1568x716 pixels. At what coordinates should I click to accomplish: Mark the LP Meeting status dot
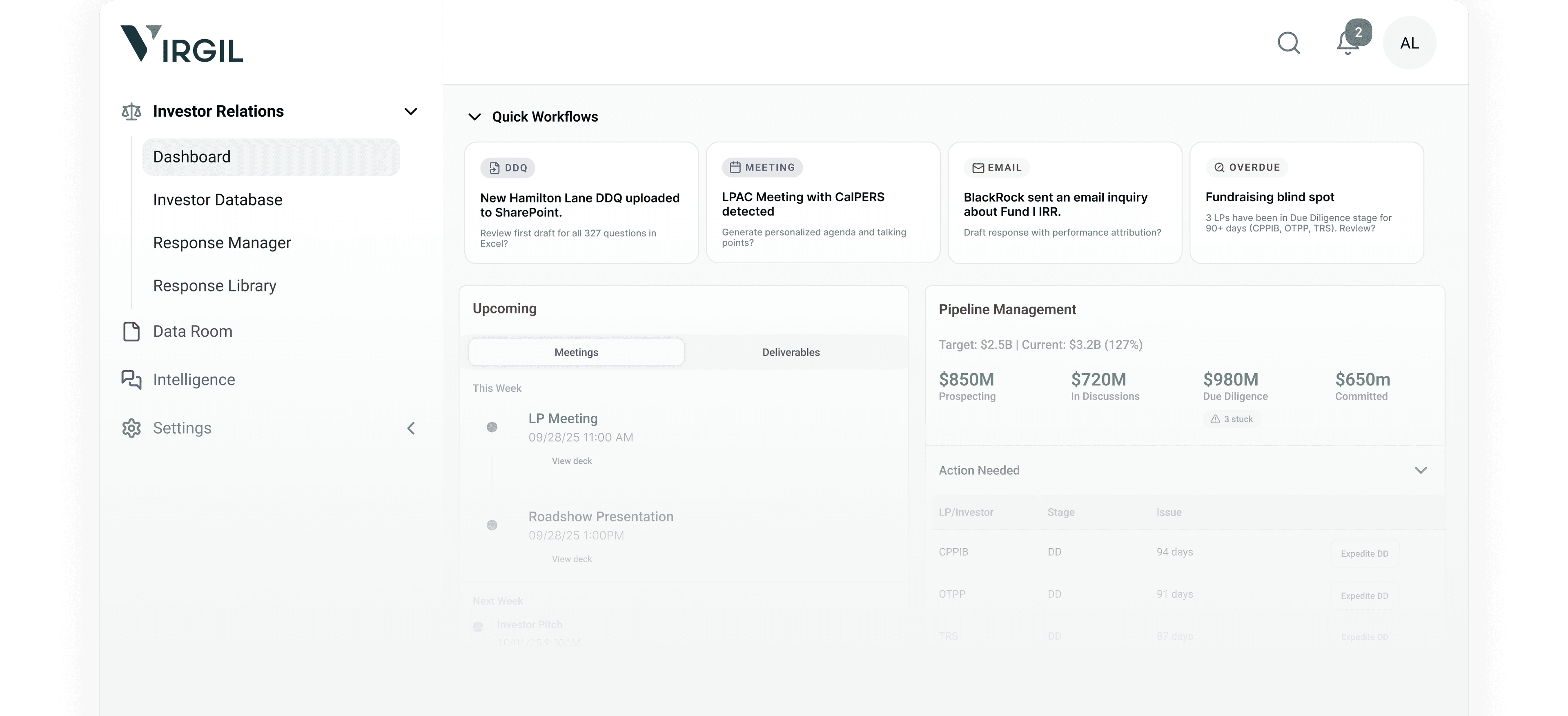coord(492,428)
